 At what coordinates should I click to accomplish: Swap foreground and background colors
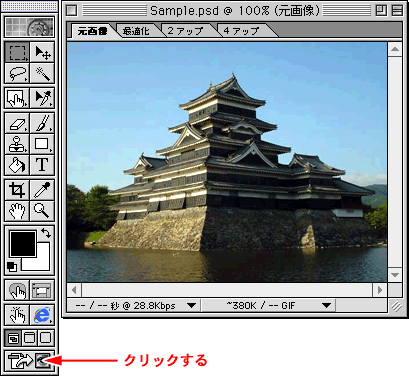(46, 233)
